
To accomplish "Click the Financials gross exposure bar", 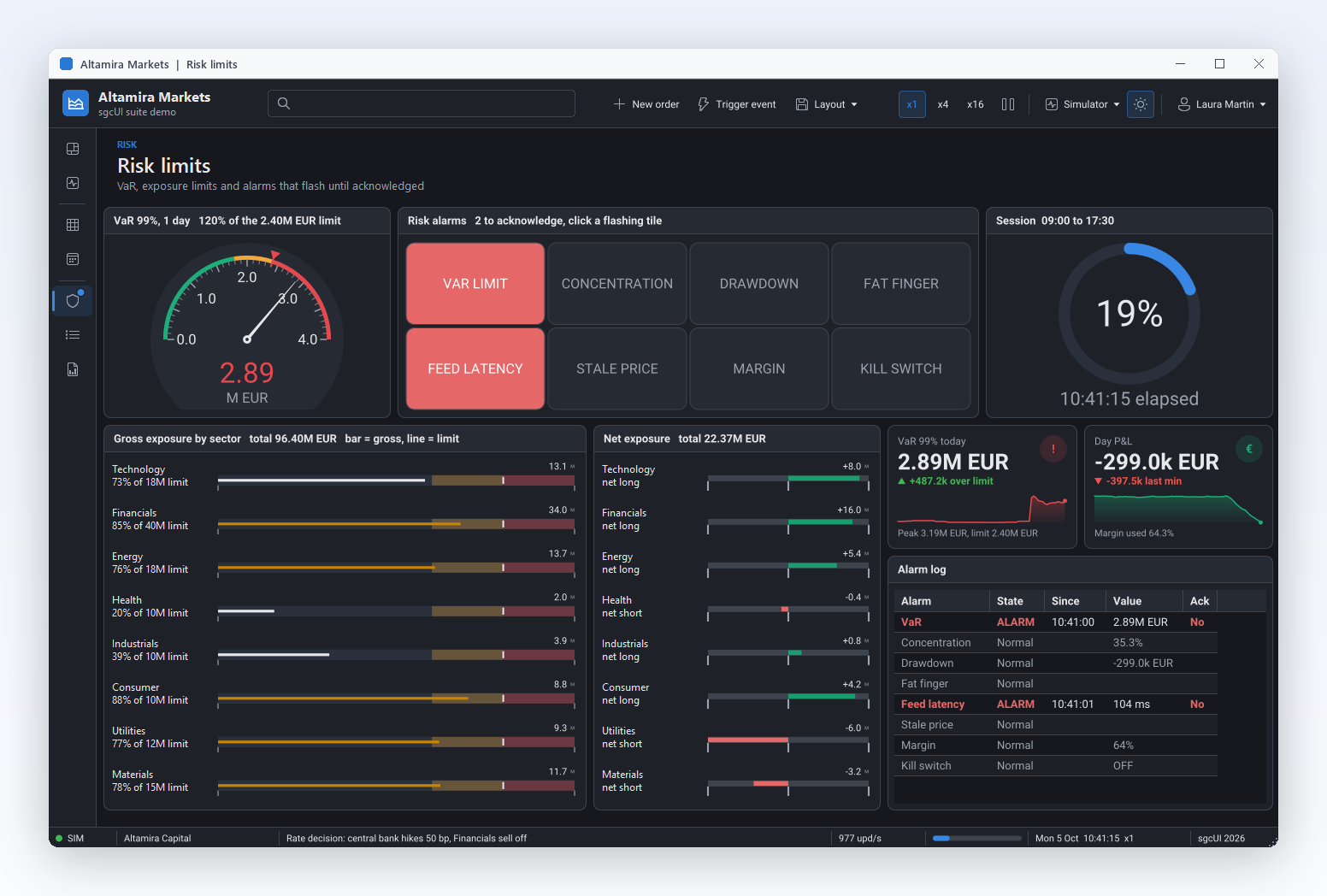I will (x=397, y=524).
